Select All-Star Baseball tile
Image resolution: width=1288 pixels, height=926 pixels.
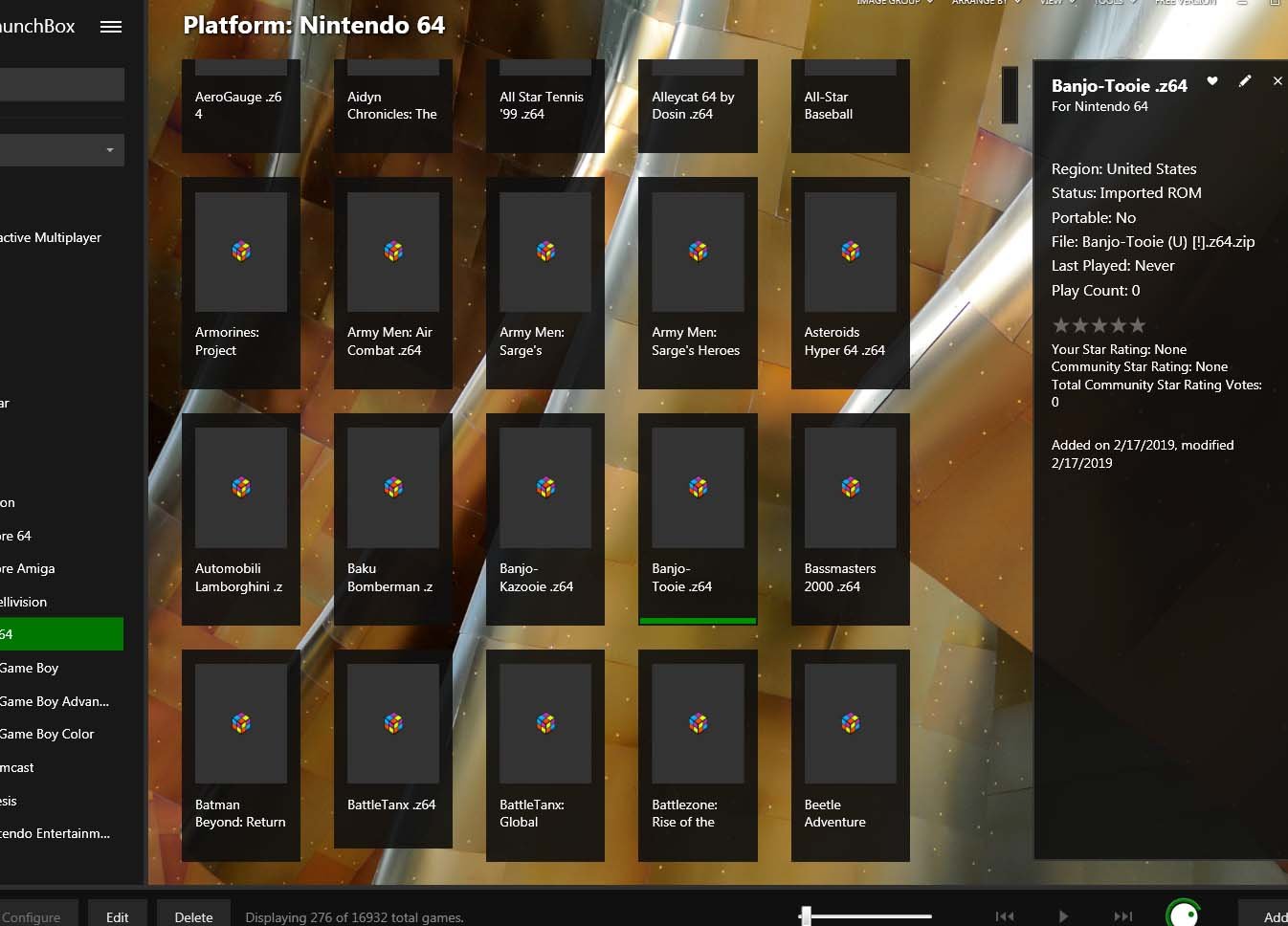coord(851,105)
